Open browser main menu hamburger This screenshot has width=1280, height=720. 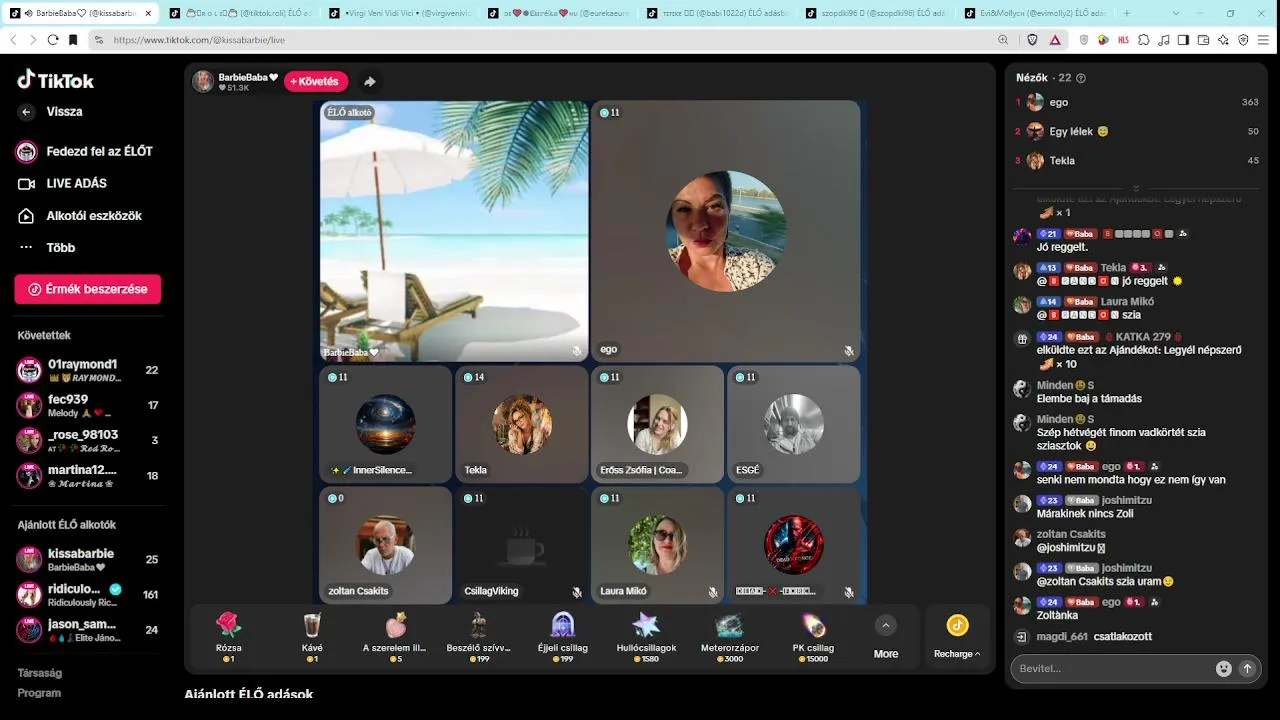1264,40
